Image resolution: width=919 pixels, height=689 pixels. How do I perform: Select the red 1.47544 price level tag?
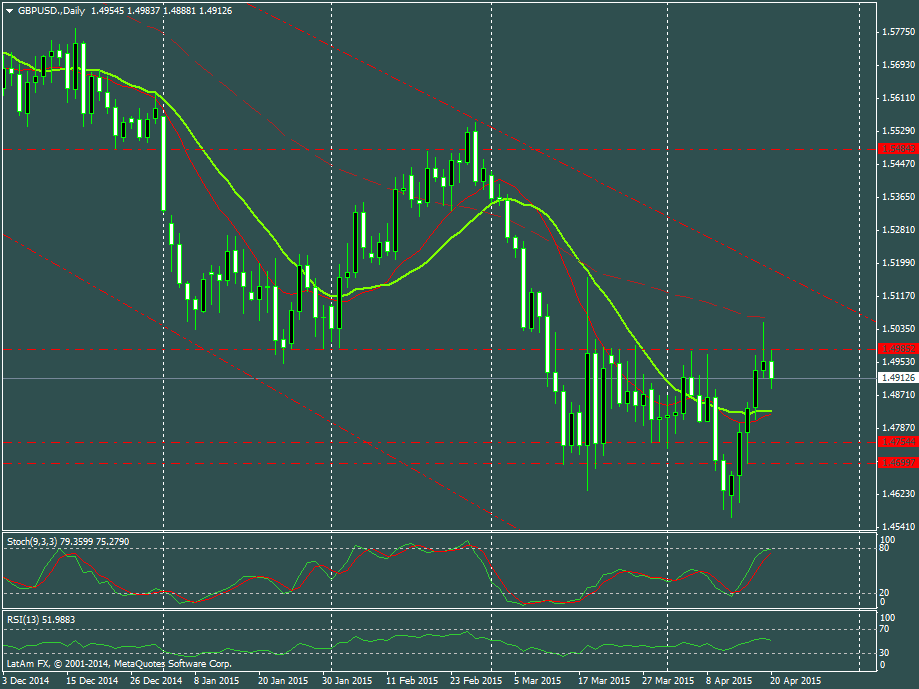point(896,441)
